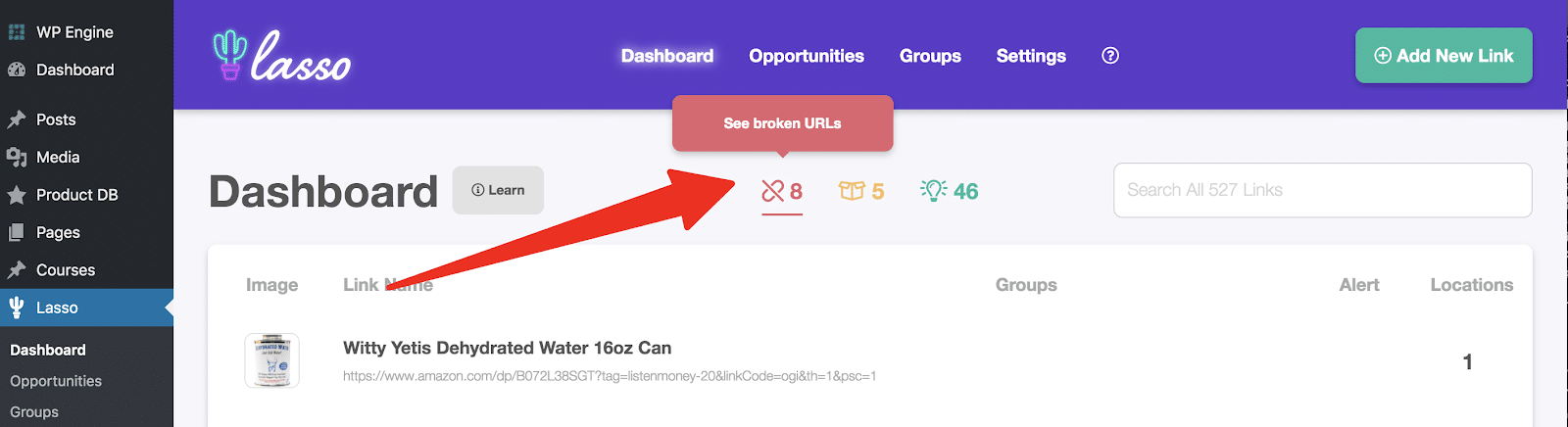Click the Product DB star icon

(x=17, y=195)
